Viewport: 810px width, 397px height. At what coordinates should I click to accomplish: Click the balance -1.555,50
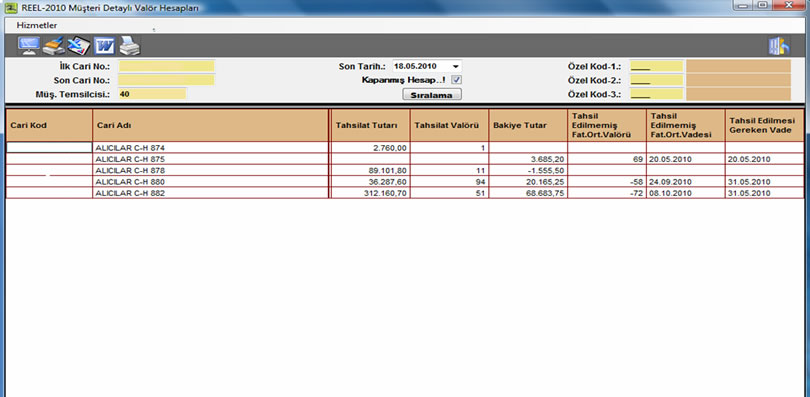(x=546, y=171)
